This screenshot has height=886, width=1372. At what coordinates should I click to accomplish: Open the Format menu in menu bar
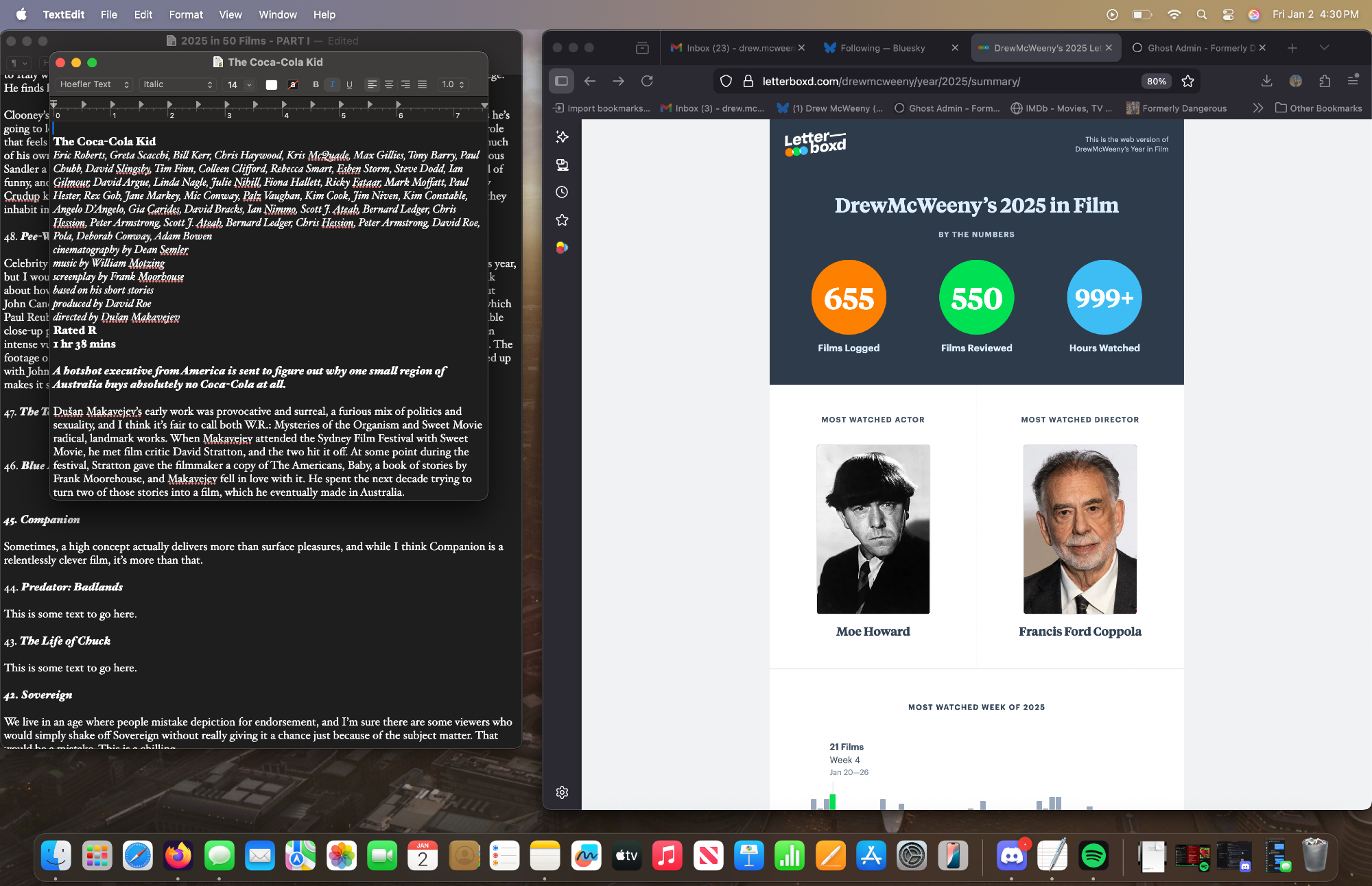point(186,14)
